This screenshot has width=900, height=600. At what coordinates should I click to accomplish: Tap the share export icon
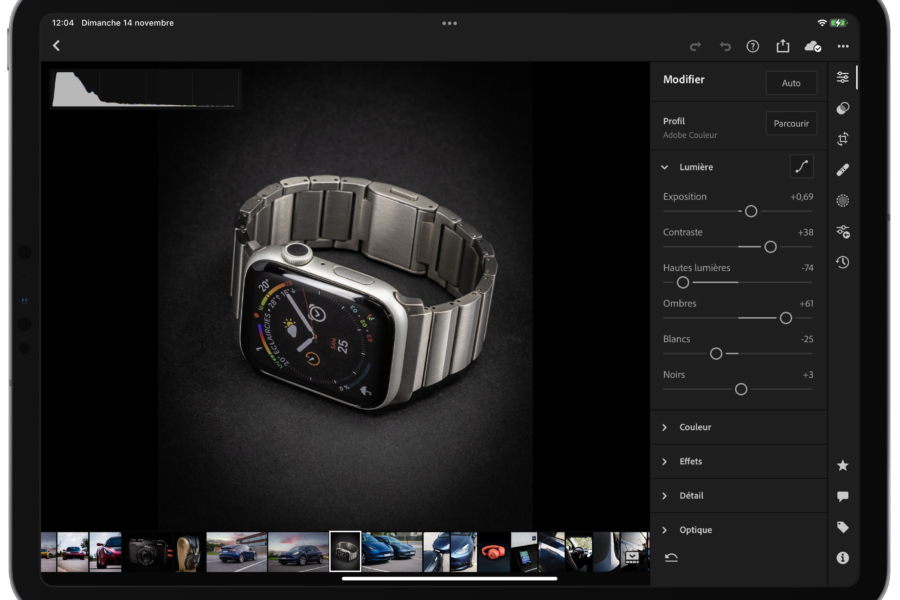click(783, 46)
